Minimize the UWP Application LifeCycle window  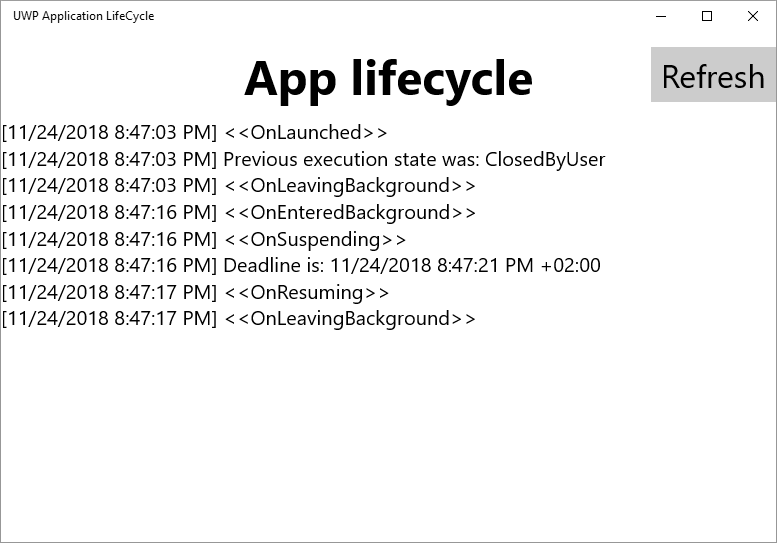661,16
